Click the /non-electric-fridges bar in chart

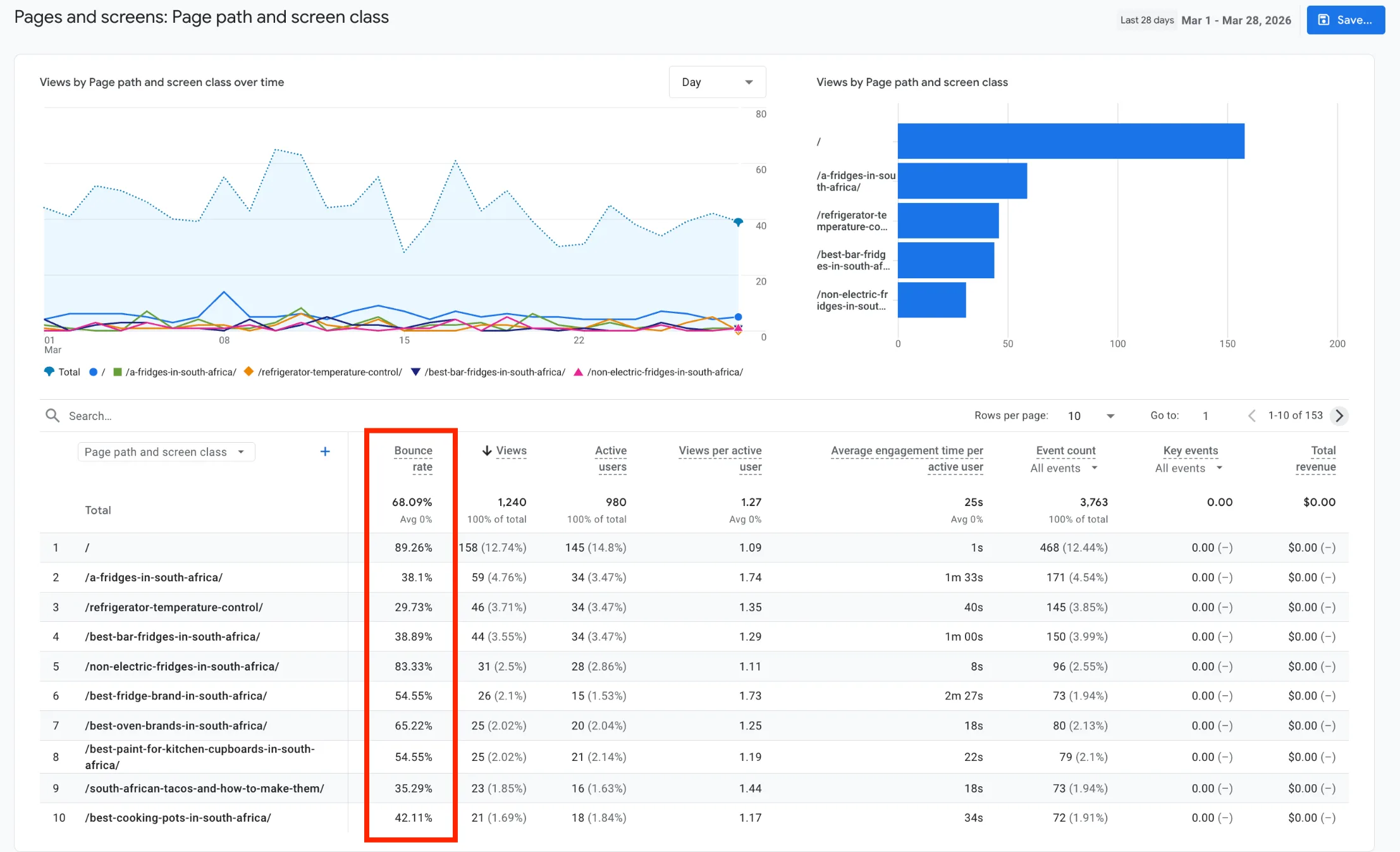point(931,300)
